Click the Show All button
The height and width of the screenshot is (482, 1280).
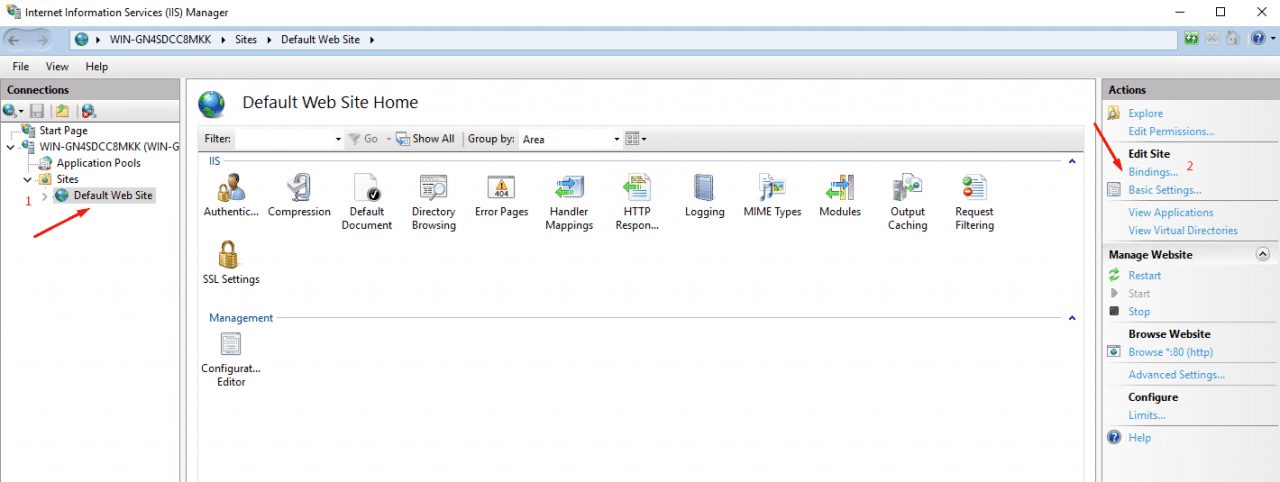click(426, 139)
